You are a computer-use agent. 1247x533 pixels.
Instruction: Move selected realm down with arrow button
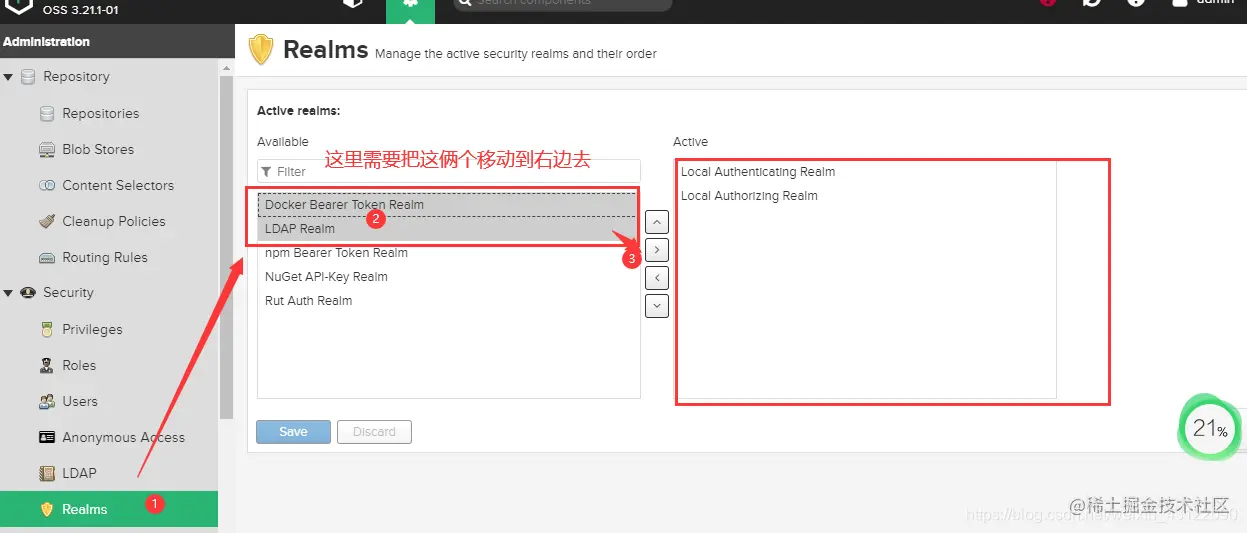657,306
